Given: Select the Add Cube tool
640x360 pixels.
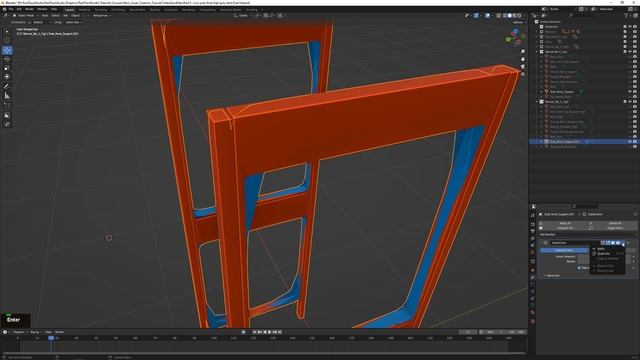Looking at the screenshot, I should [x=7, y=105].
